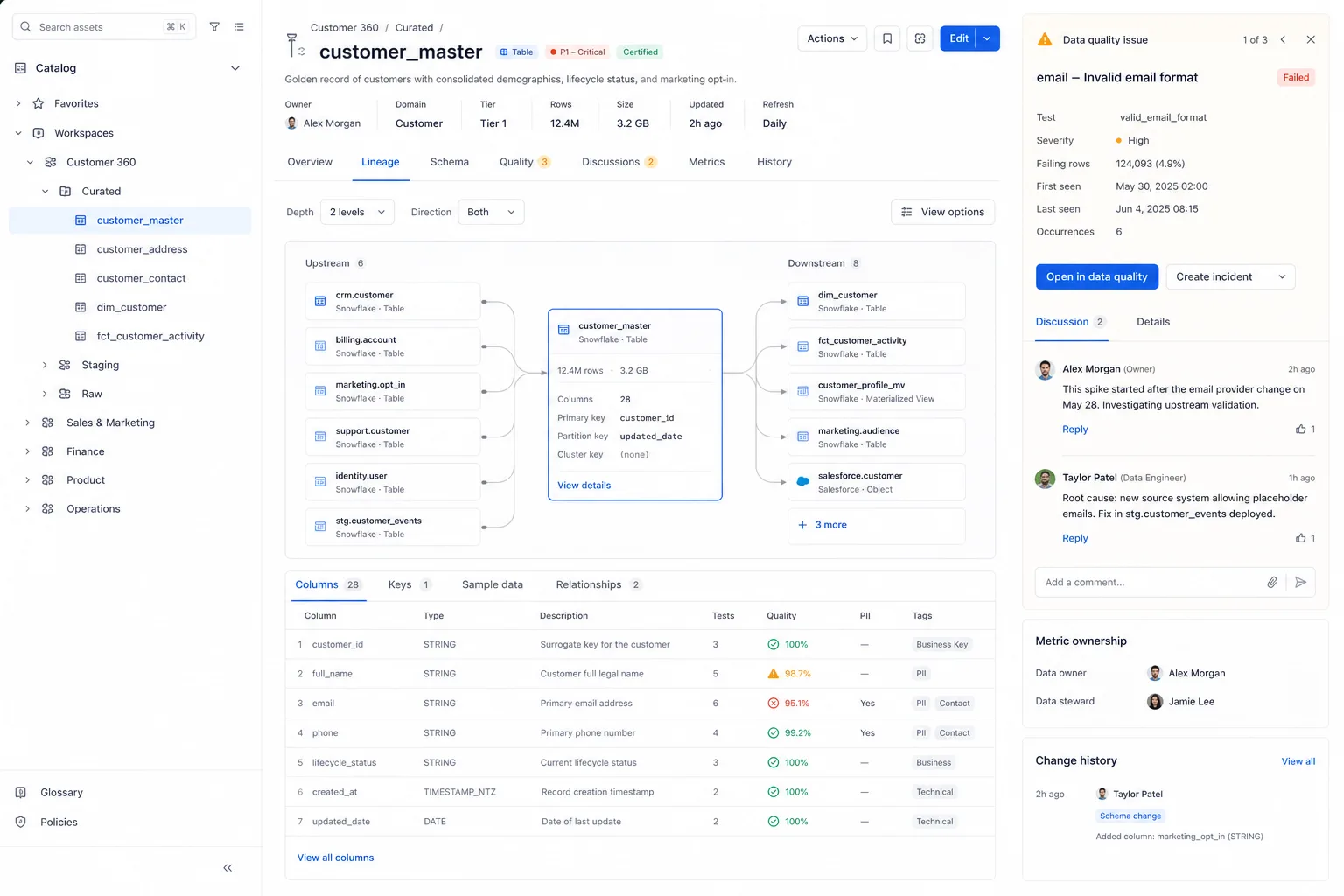Click the Favorites star icon
The height and width of the screenshot is (896, 1344).
click(38, 103)
